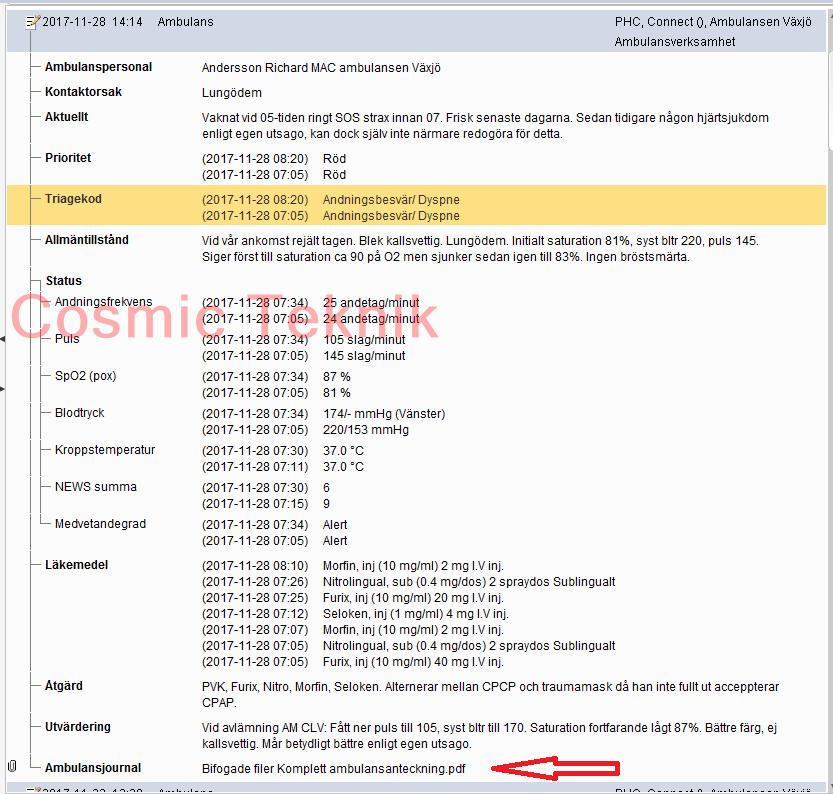Click the note icon beside 2017-11-28 14:14

pyautogui.click(x=33, y=22)
